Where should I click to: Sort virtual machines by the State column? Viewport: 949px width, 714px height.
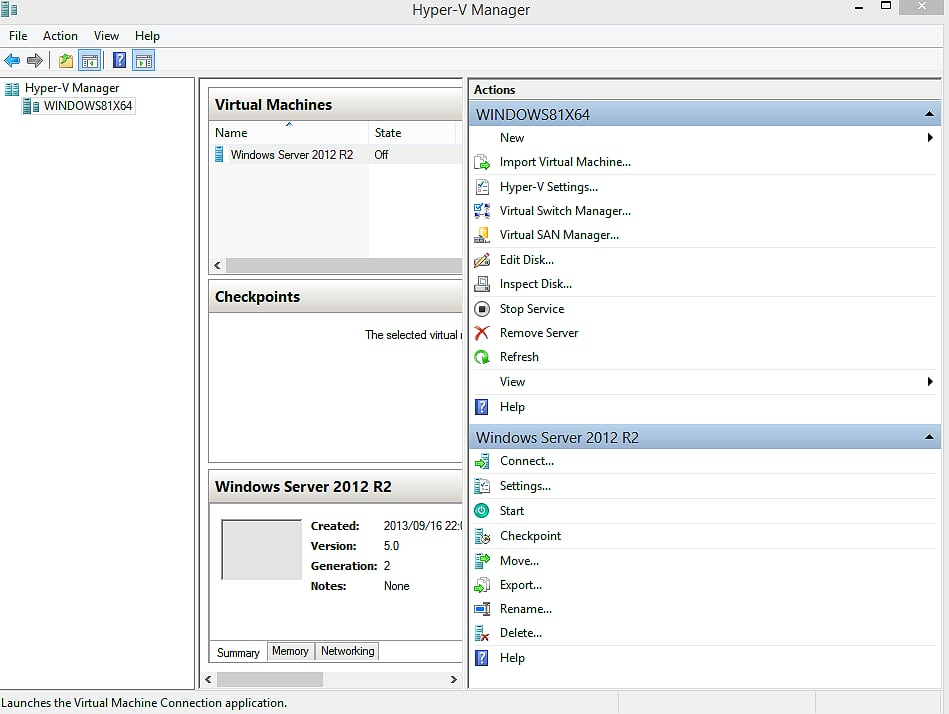(412, 133)
